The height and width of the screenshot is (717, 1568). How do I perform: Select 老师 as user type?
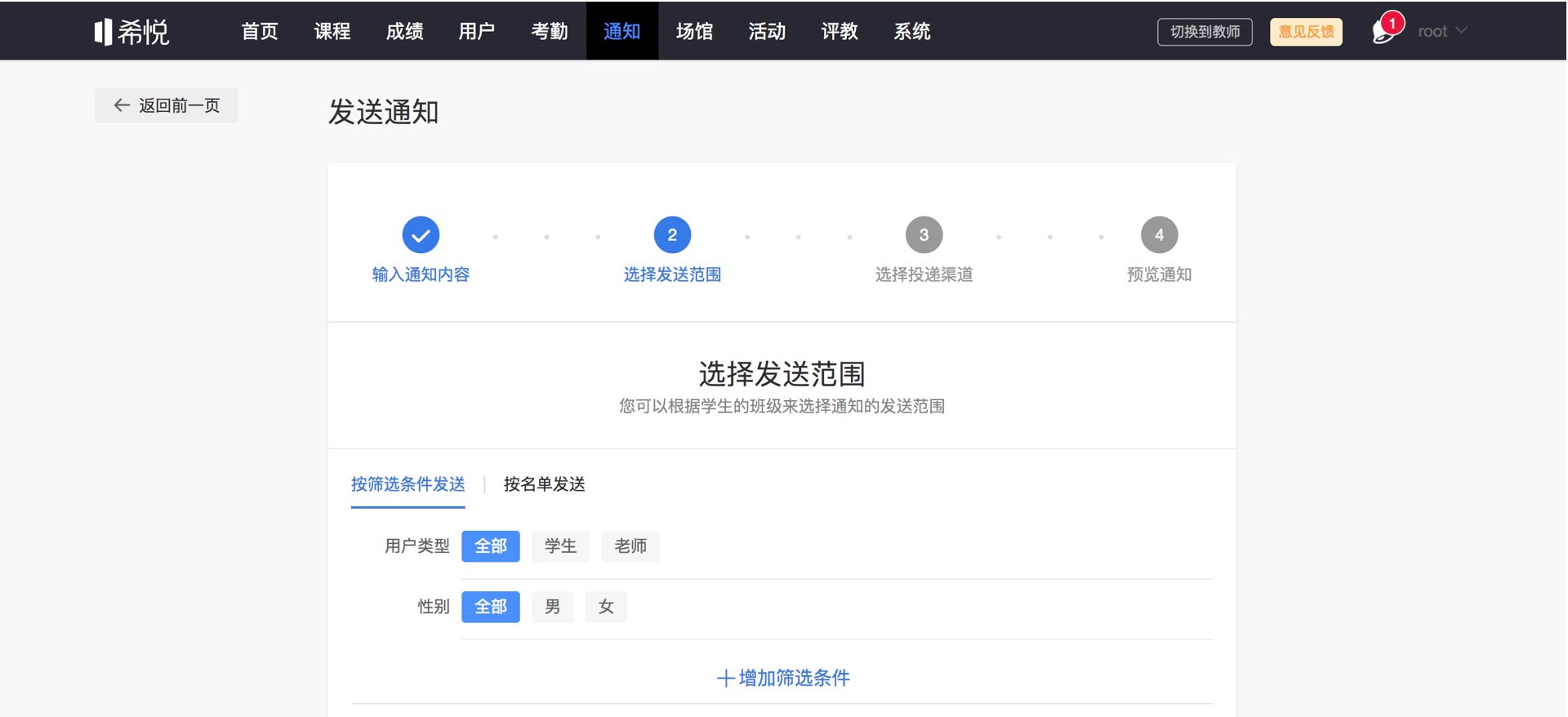[630, 546]
